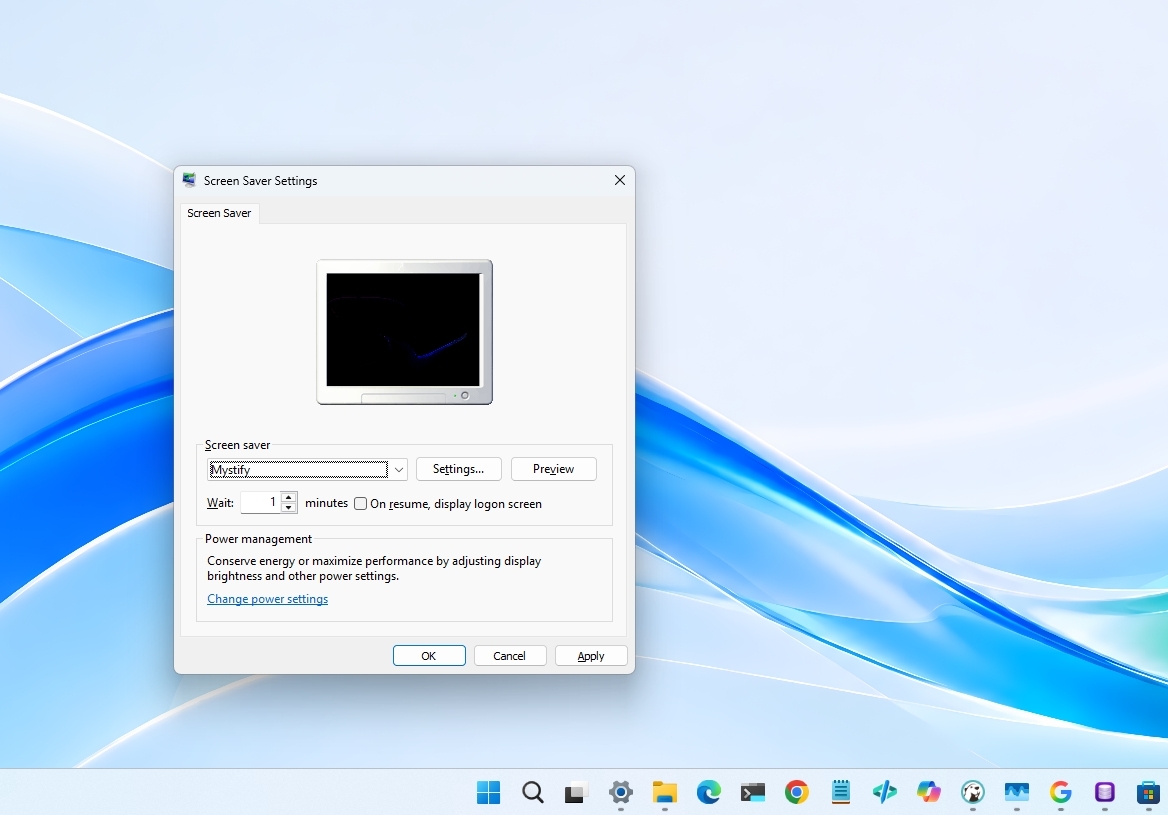This screenshot has width=1168, height=815.
Task: Launch Google Chrome from the taskbar
Action: [x=796, y=792]
